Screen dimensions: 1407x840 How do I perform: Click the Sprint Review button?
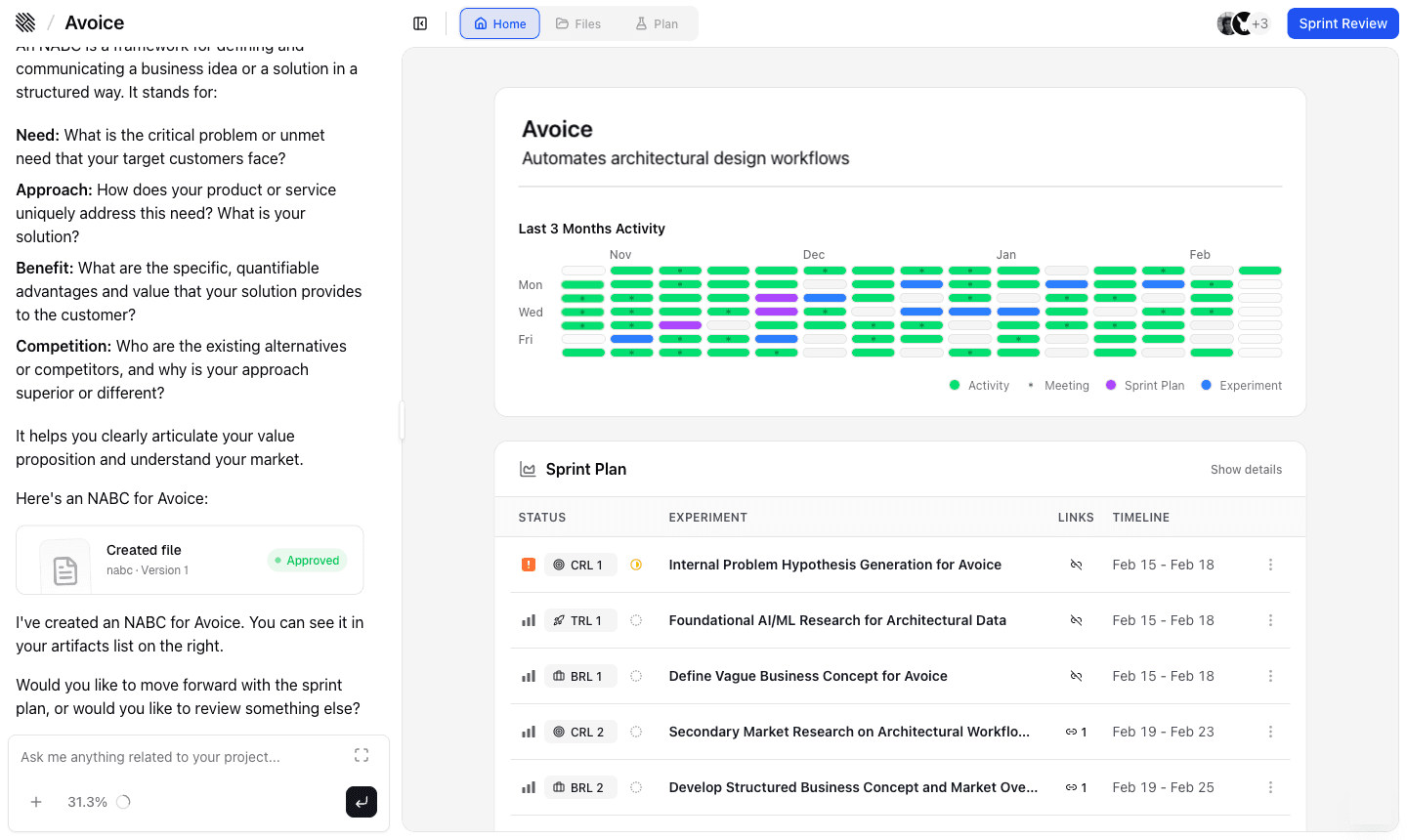click(1343, 23)
